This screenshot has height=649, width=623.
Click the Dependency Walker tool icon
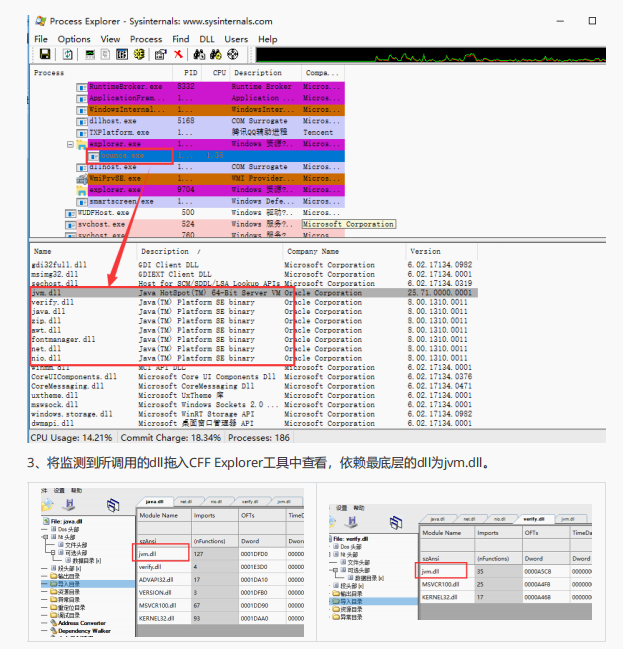point(53,631)
